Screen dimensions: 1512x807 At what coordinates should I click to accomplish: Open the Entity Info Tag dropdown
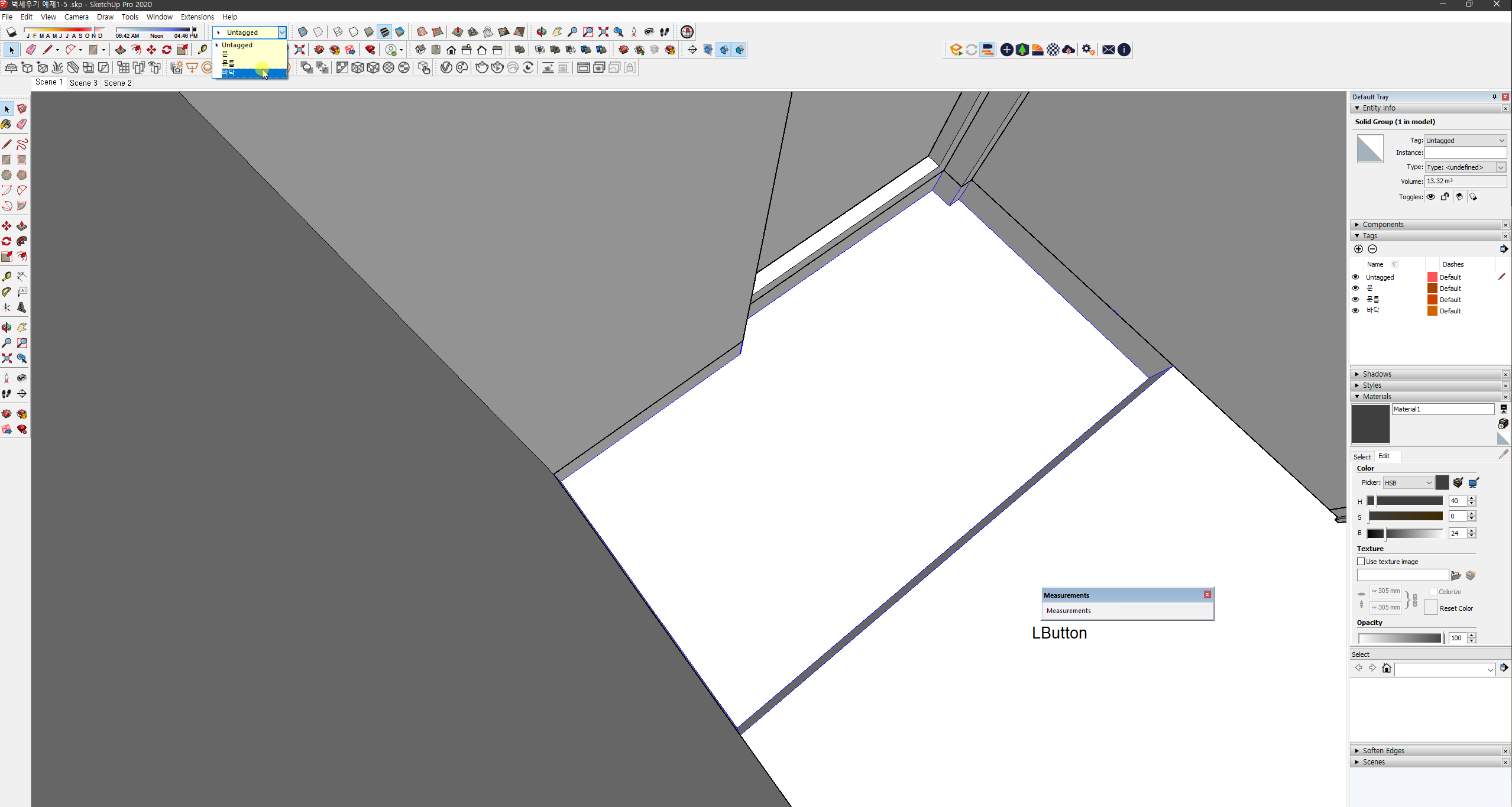[1465, 141]
